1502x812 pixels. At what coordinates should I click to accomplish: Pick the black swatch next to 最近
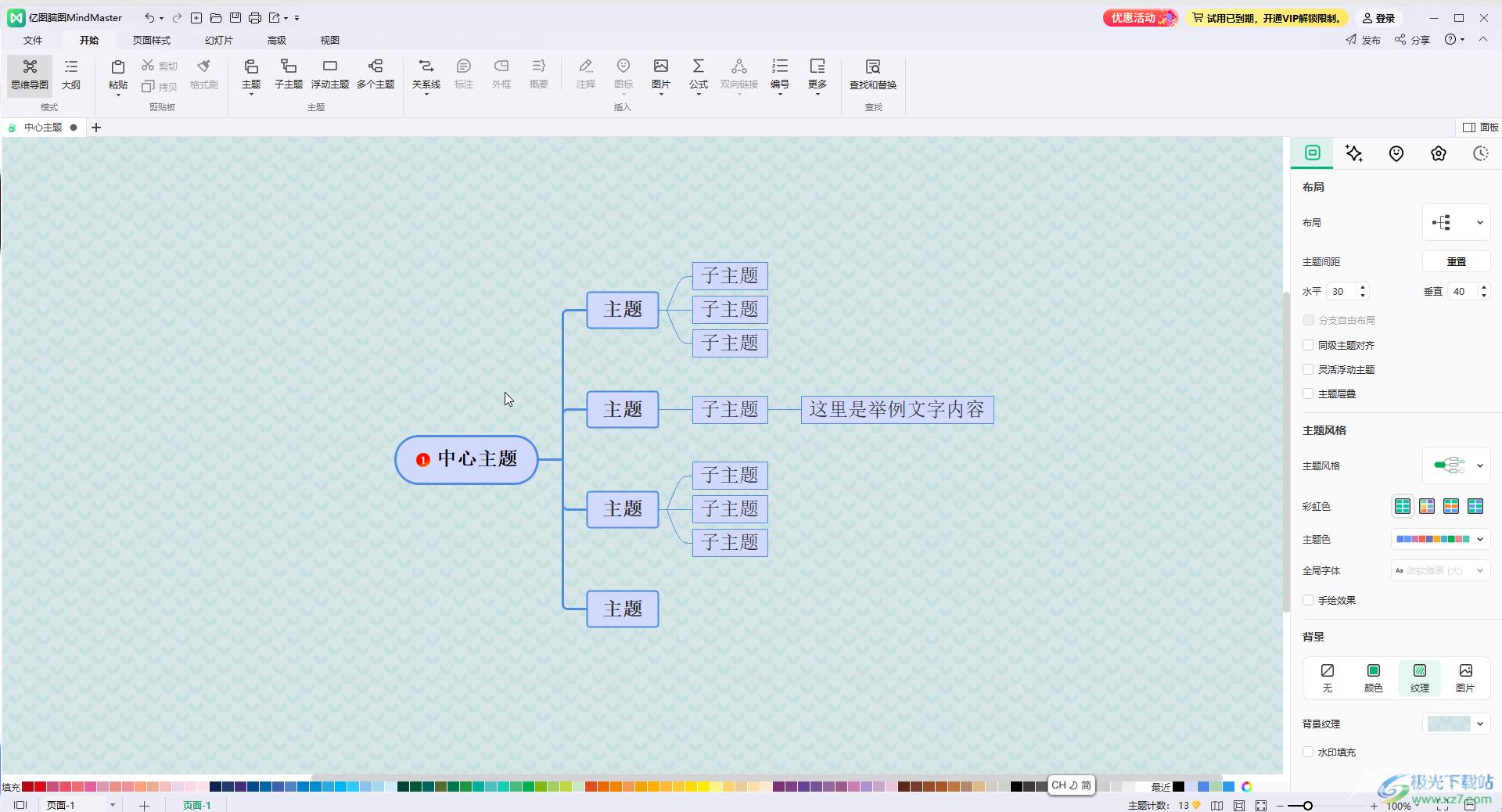coord(1178,787)
